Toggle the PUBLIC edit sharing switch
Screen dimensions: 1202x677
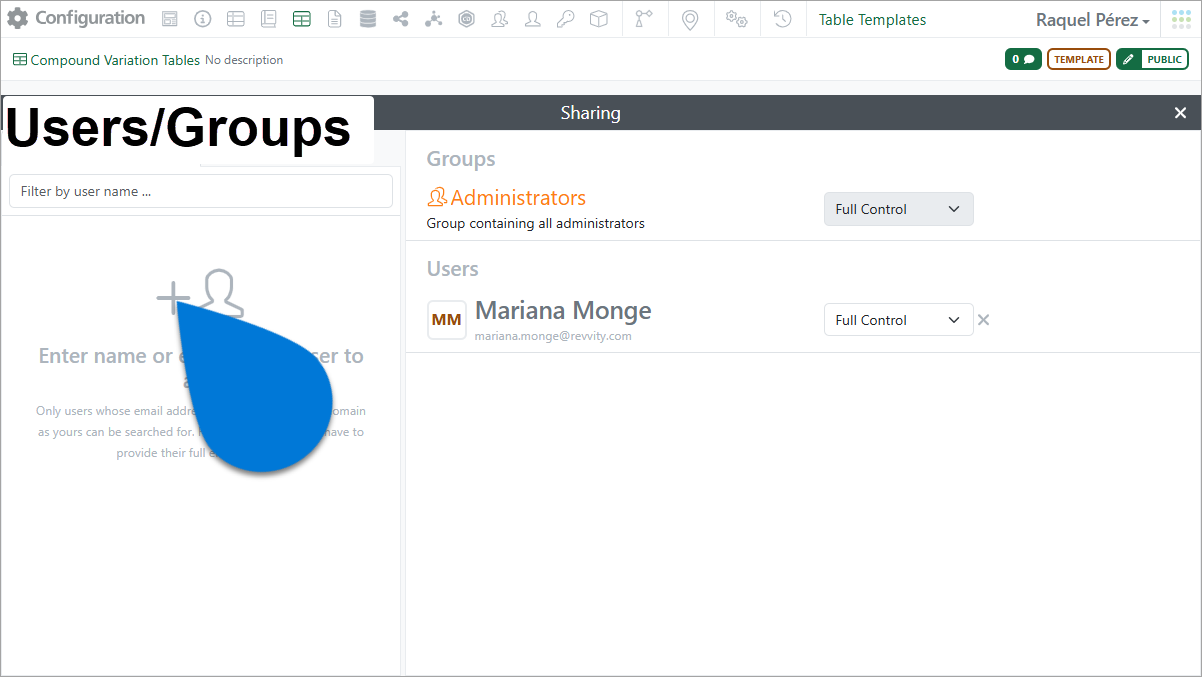[x=1152, y=60]
